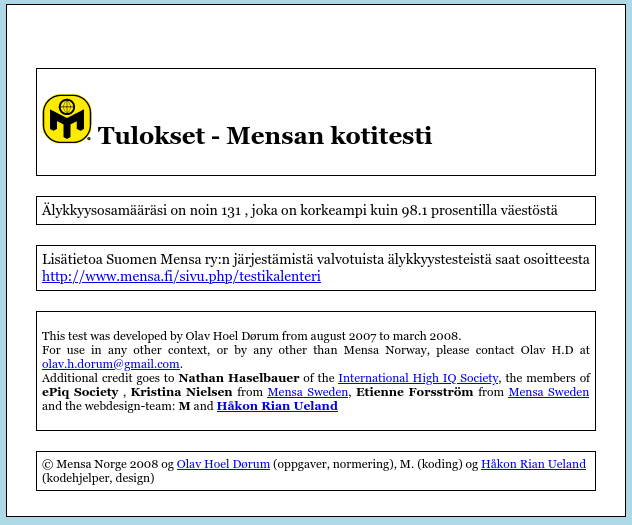The image size is (632, 525).
Task: Click the bold name Nathan Haselbauer
Action: tap(239, 378)
